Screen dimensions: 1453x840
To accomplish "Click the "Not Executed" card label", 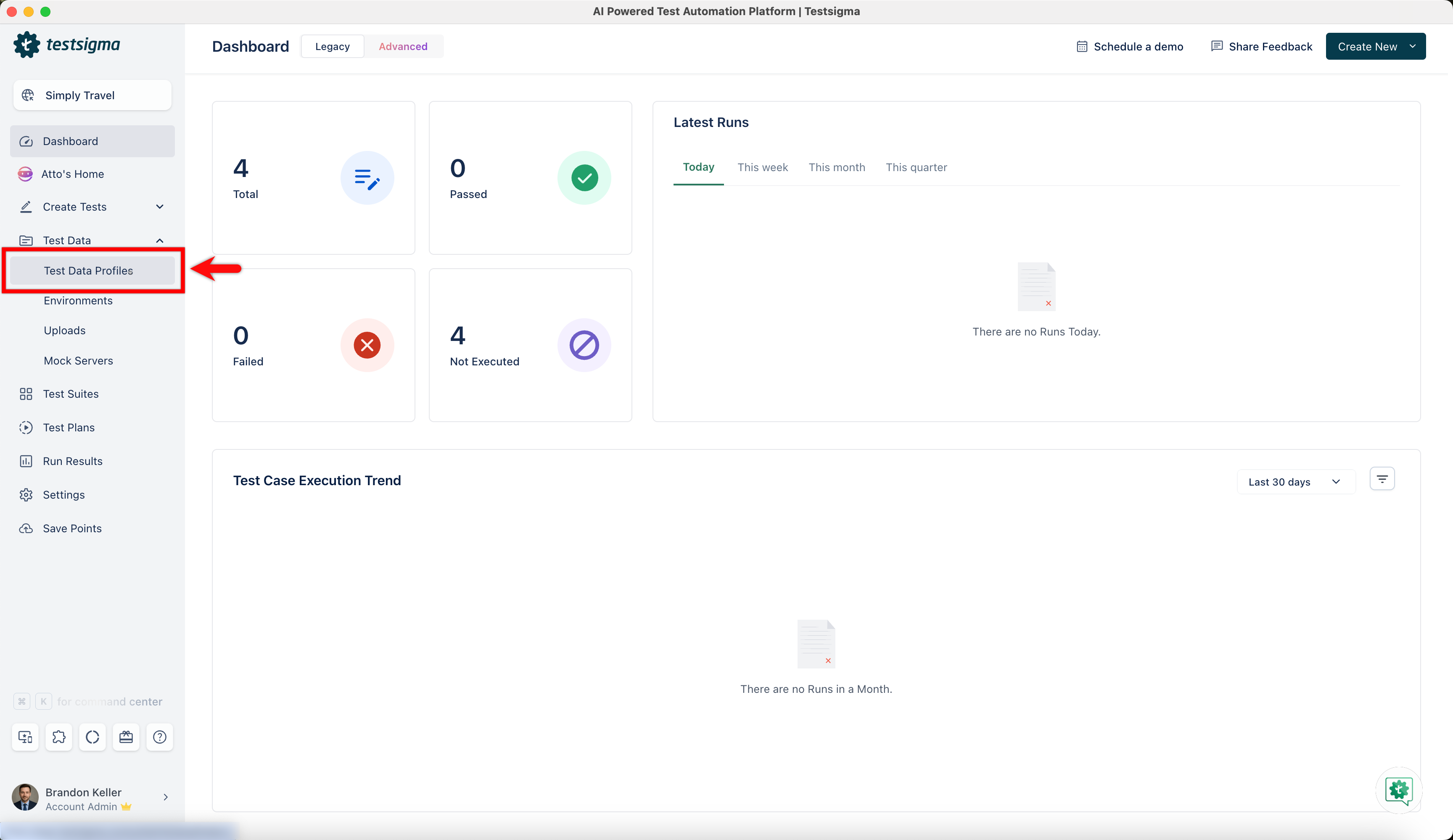I will 484,362.
